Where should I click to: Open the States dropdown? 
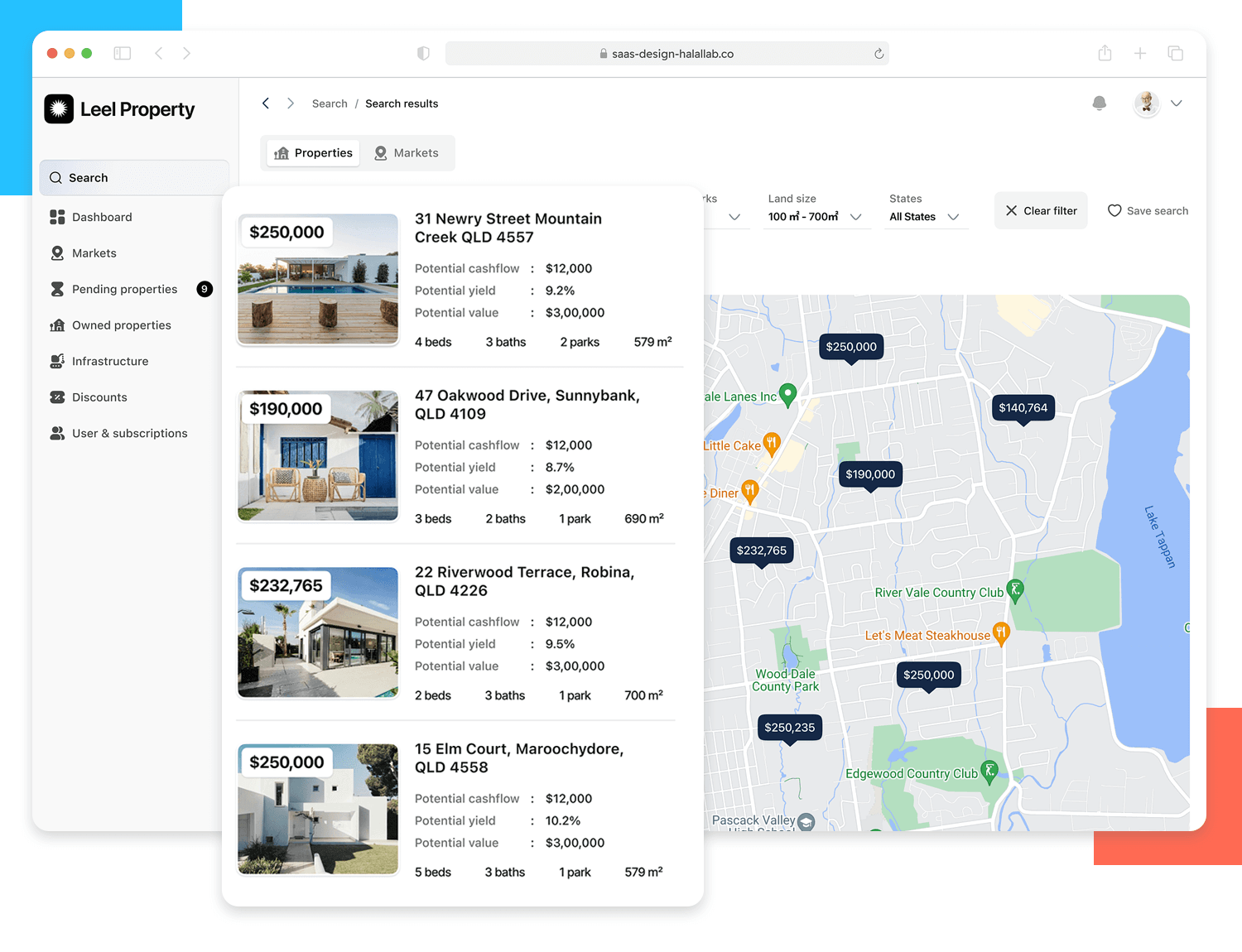(x=926, y=210)
